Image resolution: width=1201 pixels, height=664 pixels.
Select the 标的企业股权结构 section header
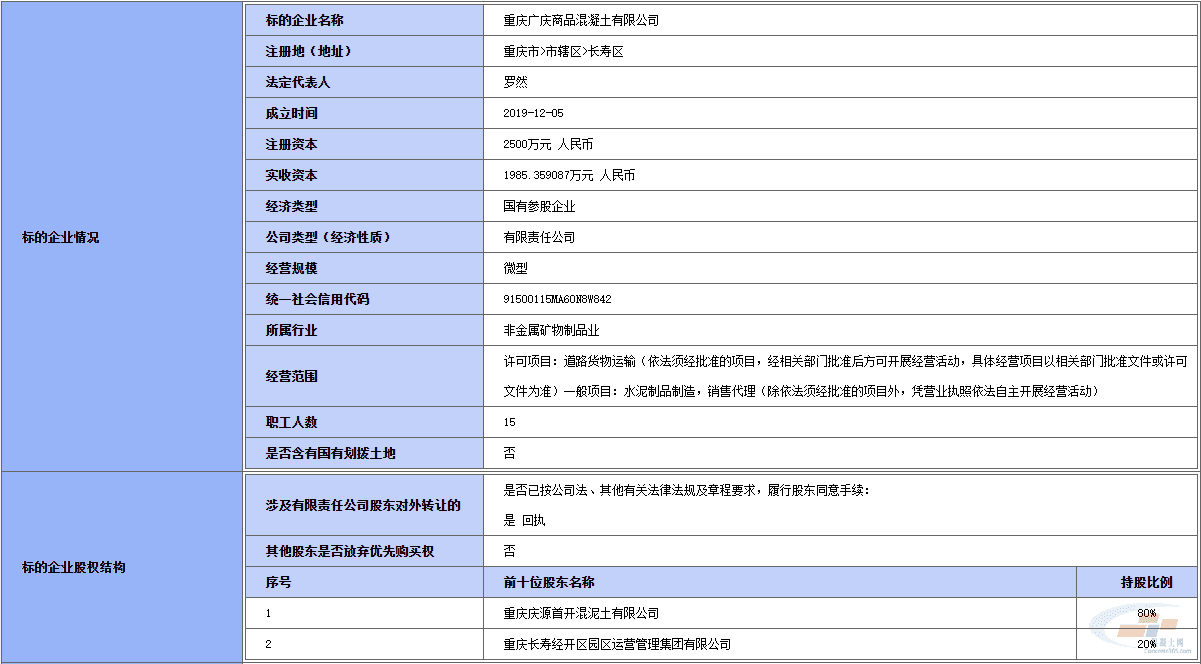click(74, 567)
